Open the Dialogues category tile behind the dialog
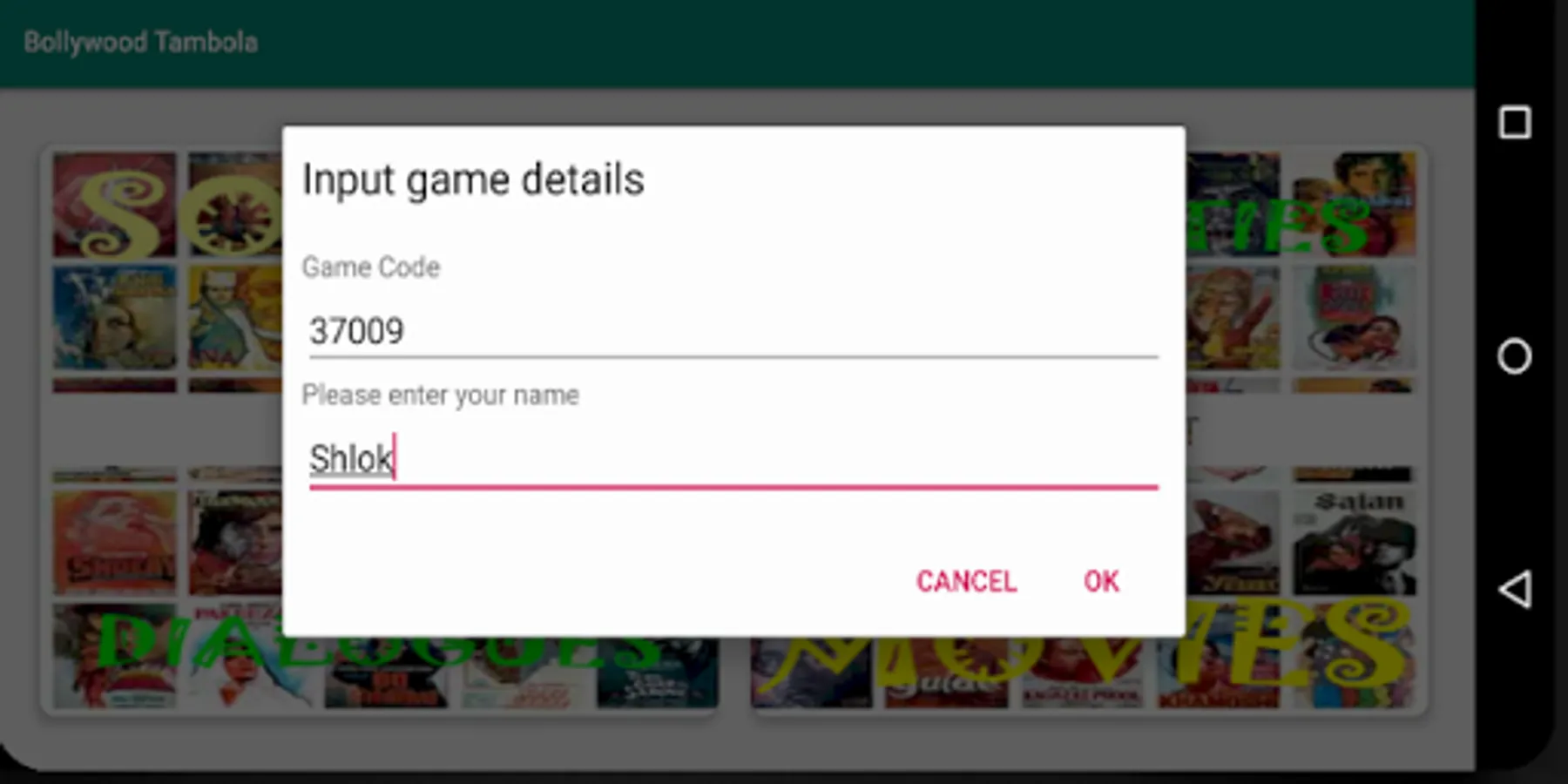Viewport: 1568px width, 784px height. (380, 591)
